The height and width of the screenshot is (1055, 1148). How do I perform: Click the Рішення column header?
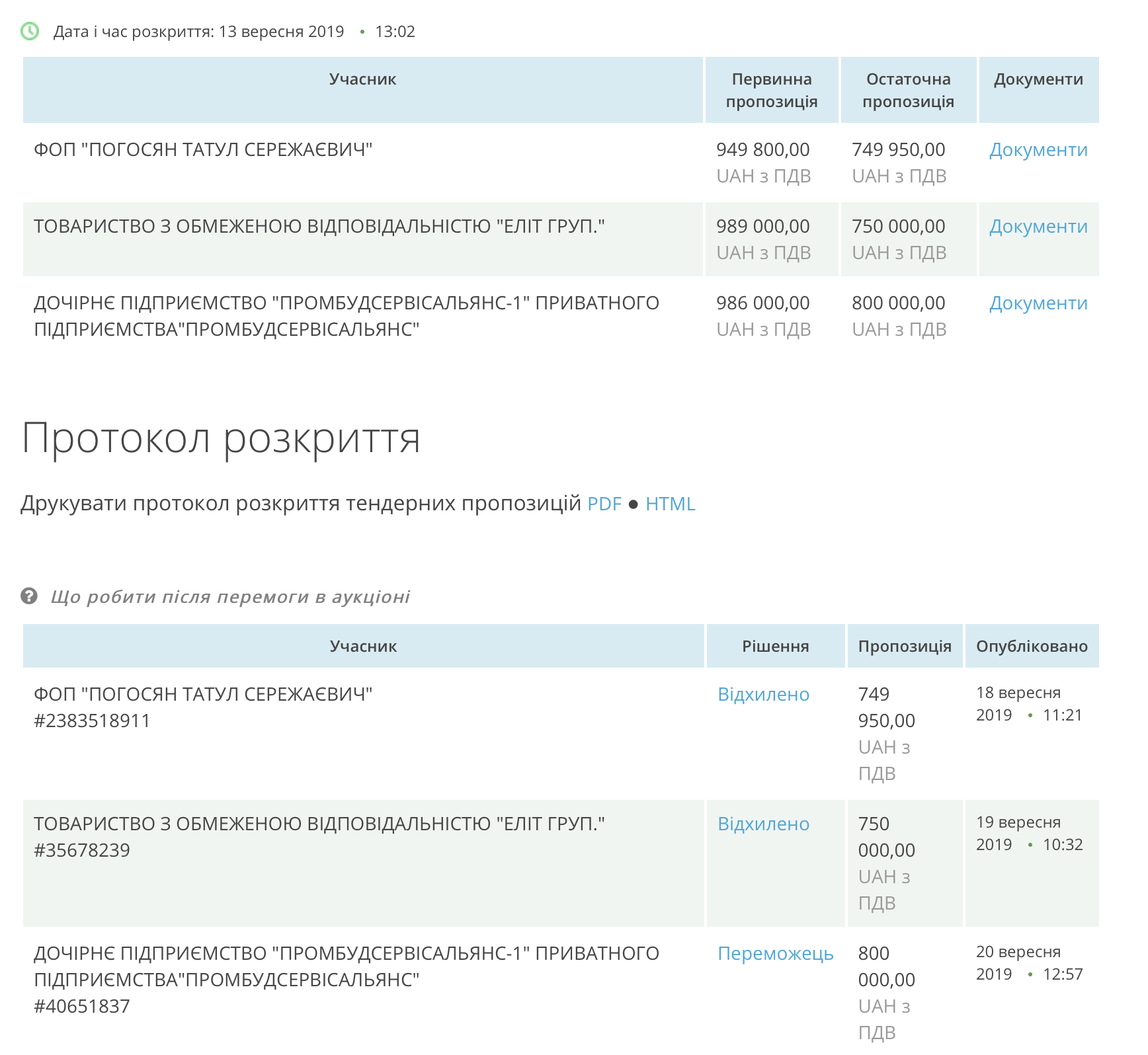click(776, 646)
